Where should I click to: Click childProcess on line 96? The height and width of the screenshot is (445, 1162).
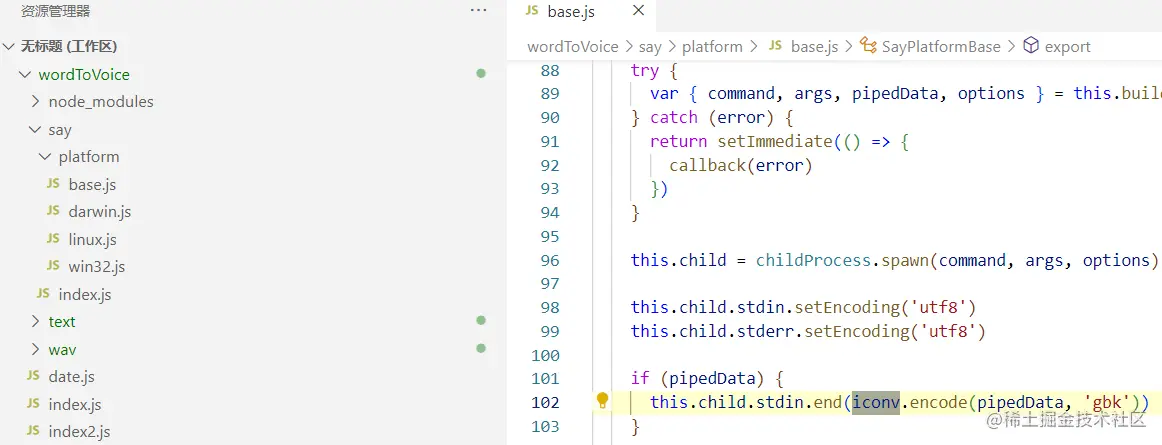click(x=816, y=260)
